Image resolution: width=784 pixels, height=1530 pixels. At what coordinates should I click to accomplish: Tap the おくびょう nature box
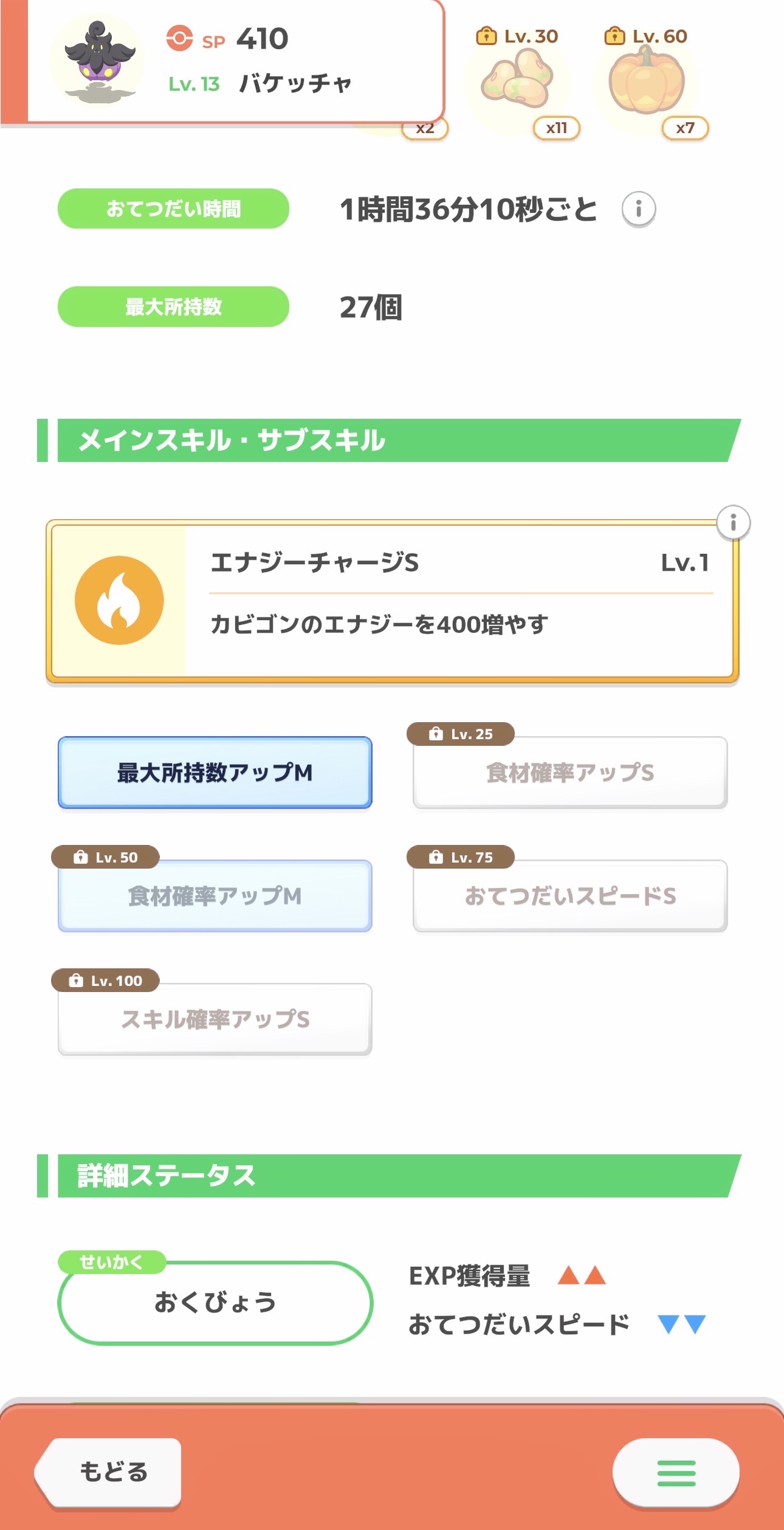coord(215,1303)
